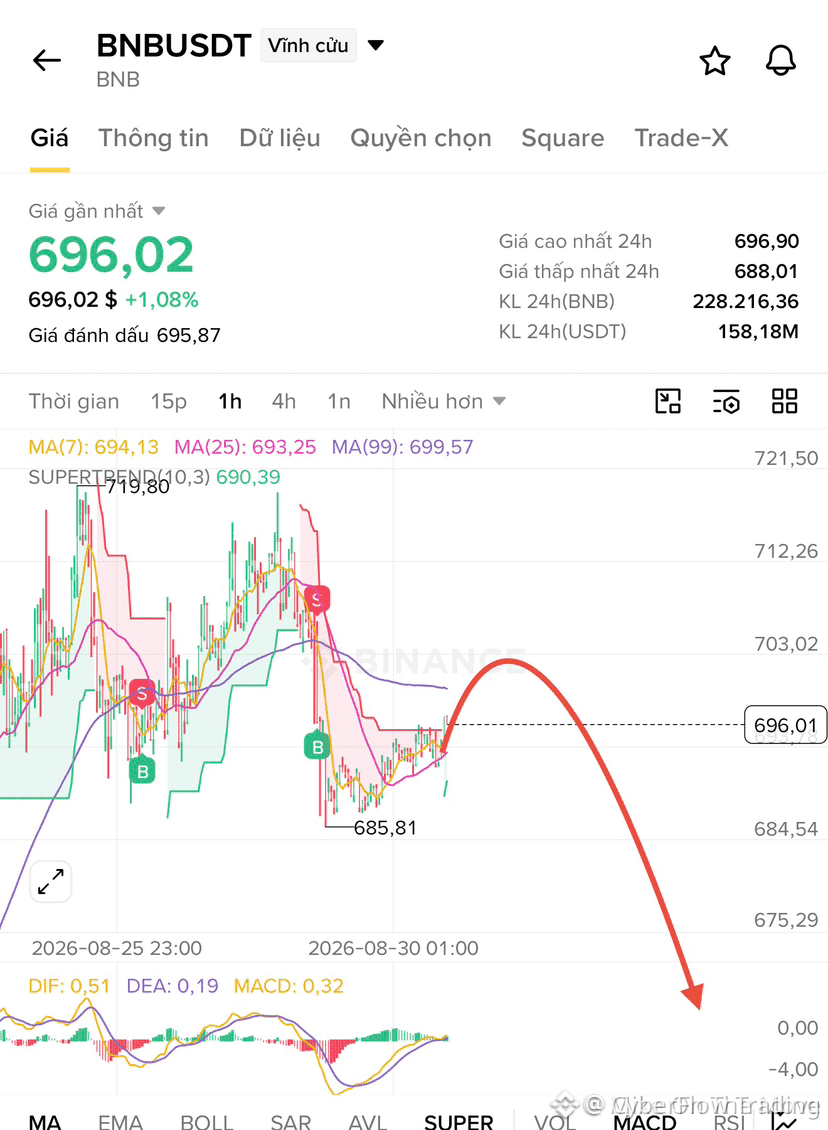
Task: Tap red S sell marker near 703
Action: coord(142,694)
